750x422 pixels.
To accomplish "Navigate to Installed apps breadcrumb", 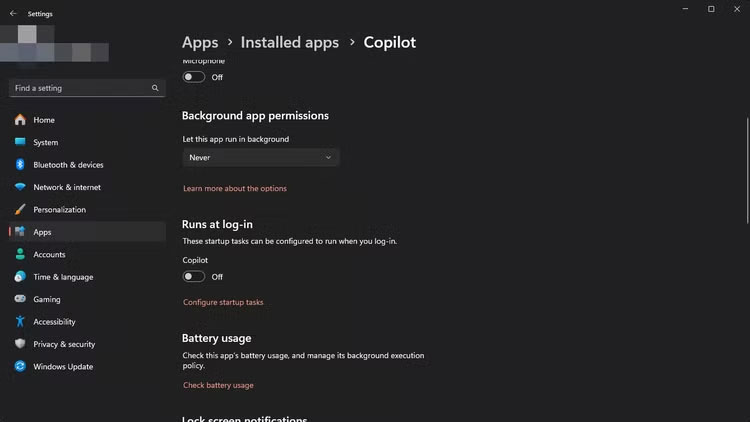I will [x=289, y=42].
